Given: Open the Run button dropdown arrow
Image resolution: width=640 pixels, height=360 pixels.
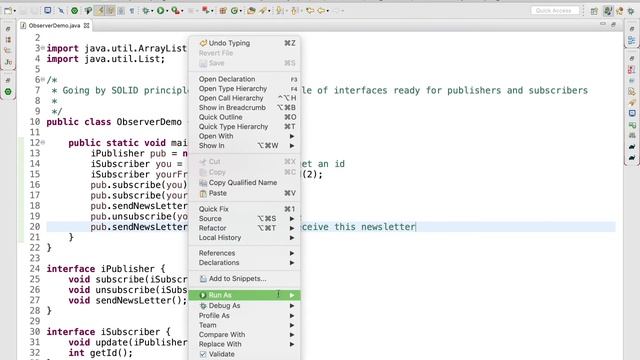Looking at the screenshot, I should [x=167, y=11].
